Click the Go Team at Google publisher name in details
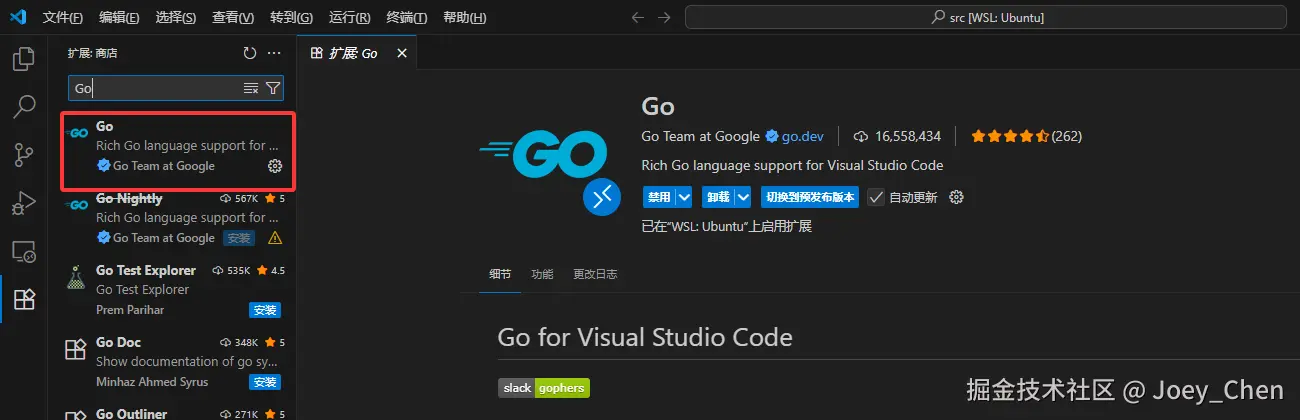The height and width of the screenshot is (420, 1300). pyautogui.click(x=701, y=136)
